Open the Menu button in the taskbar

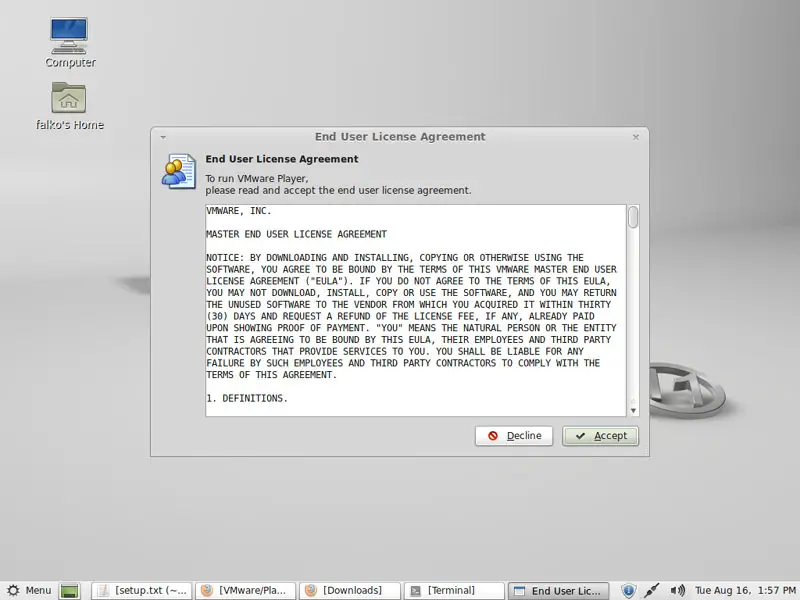tap(30, 590)
